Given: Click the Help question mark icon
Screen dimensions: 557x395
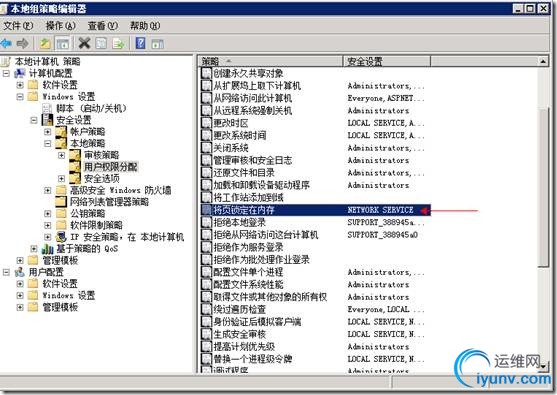Looking at the screenshot, I should 141,43.
